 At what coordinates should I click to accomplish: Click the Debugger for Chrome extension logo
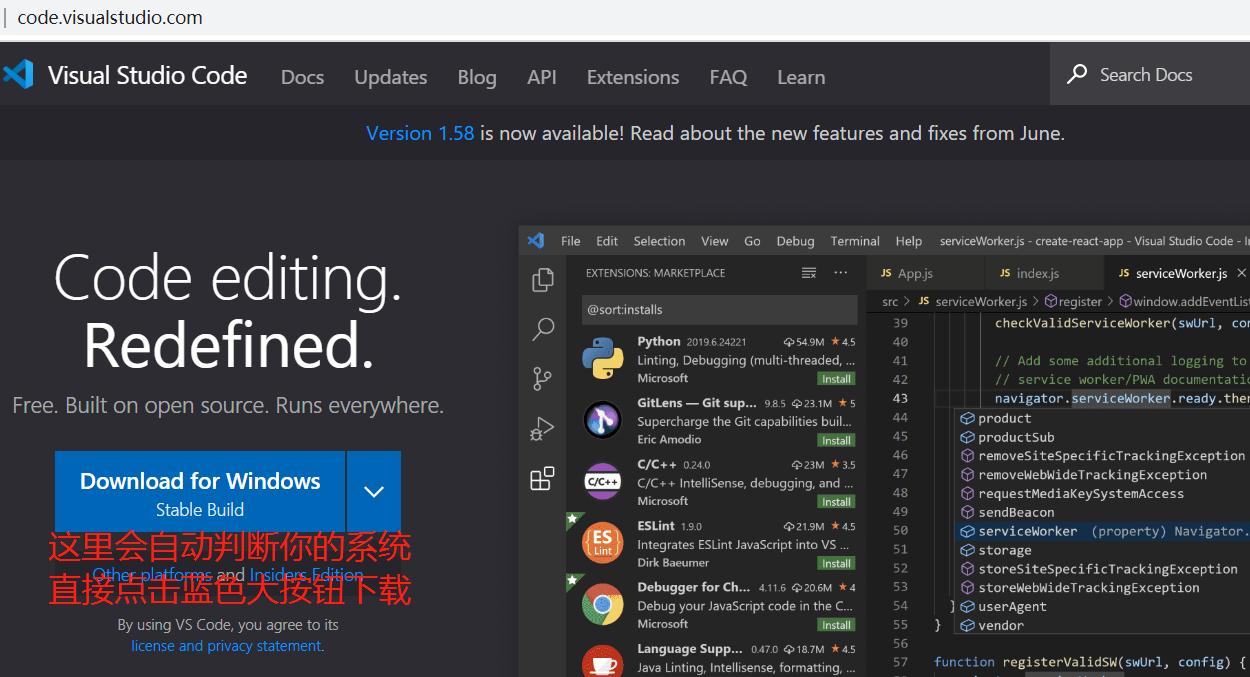603,605
